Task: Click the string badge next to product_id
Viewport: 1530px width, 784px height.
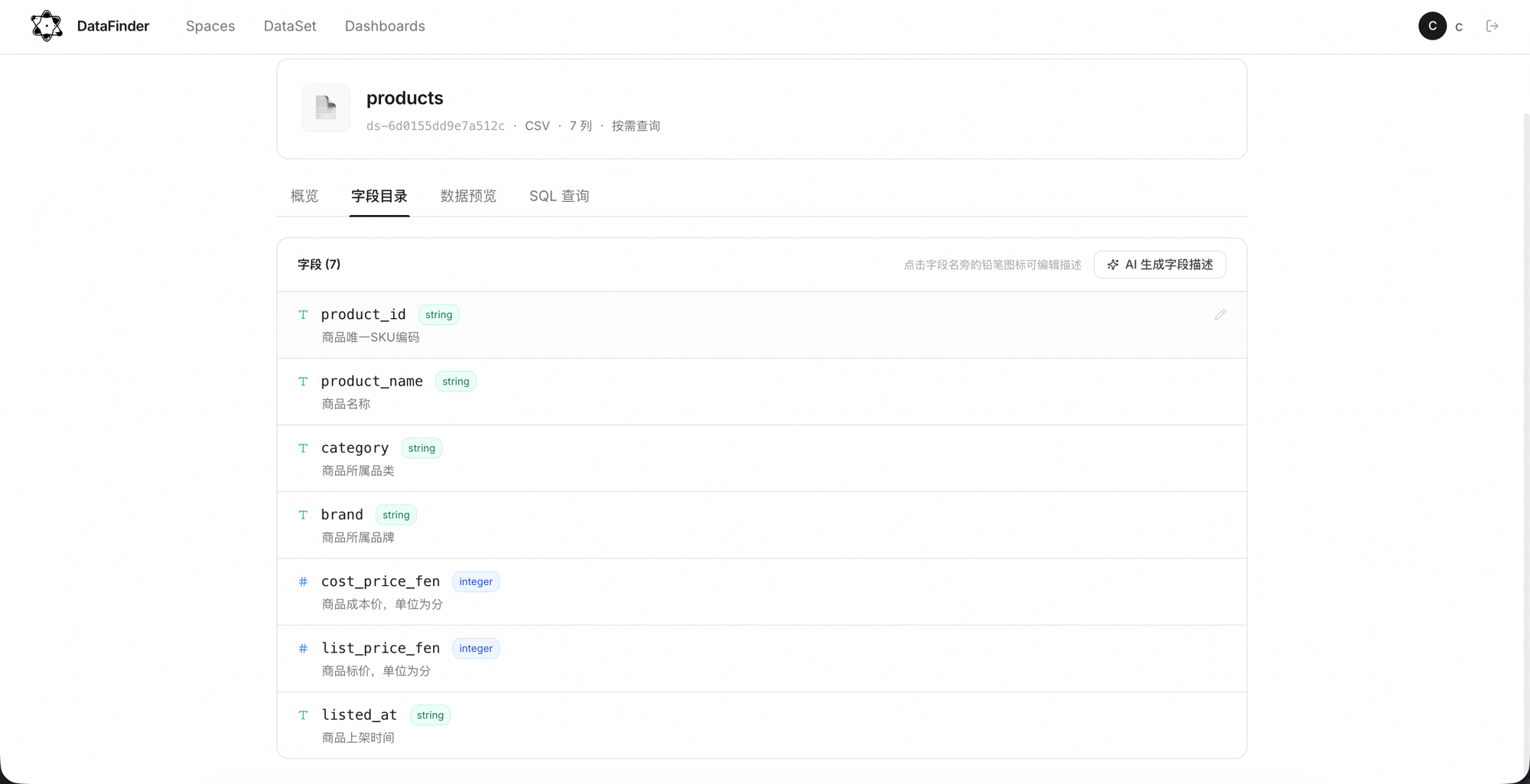Action: coord(439,315)
